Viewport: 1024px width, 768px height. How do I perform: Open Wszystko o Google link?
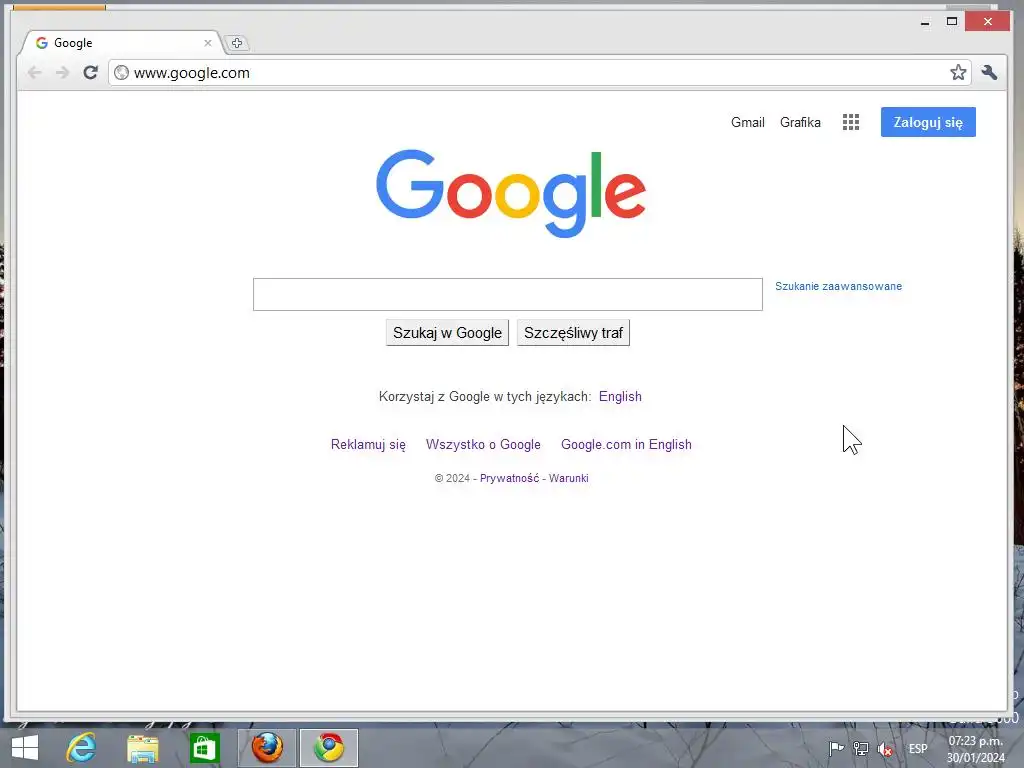[483, 445]
